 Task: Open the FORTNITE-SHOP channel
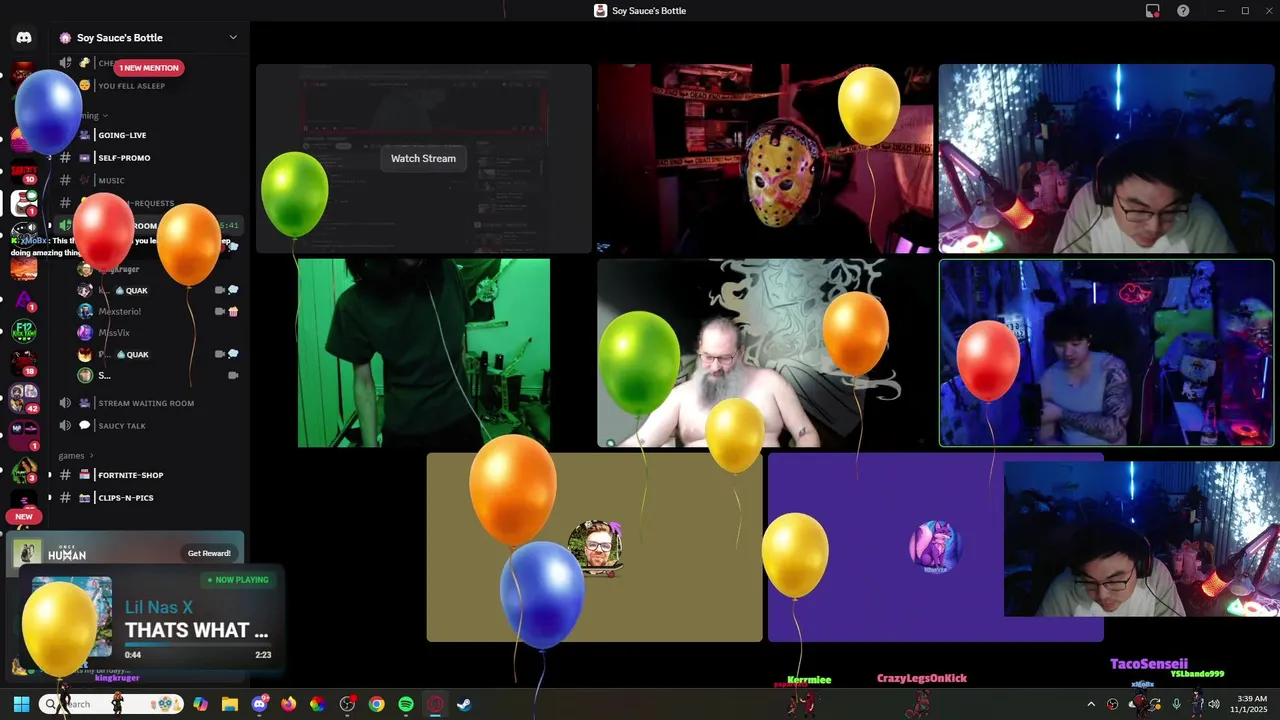tap(130, 475)
